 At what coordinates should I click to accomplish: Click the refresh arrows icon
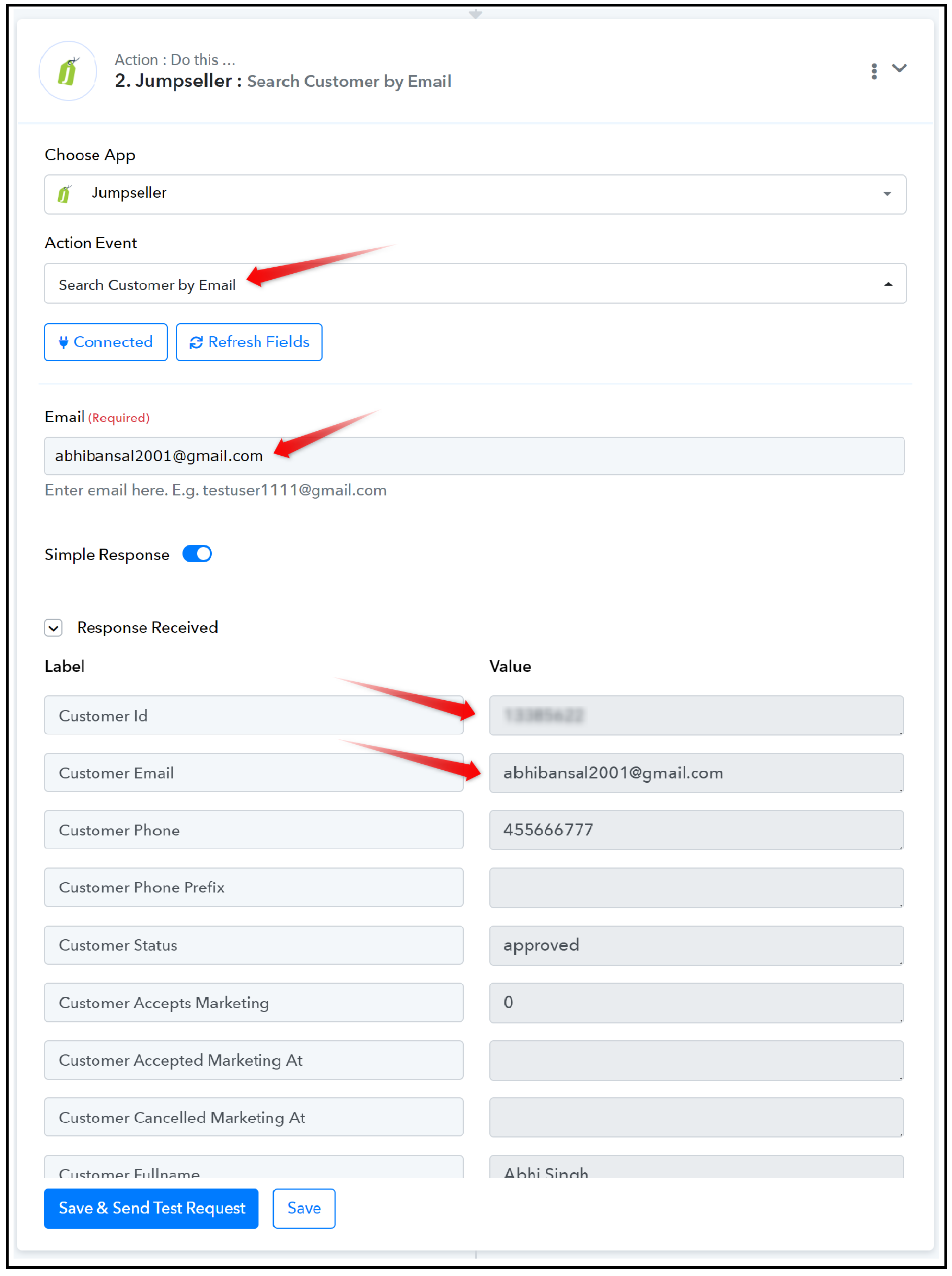(x=197, y=343)
